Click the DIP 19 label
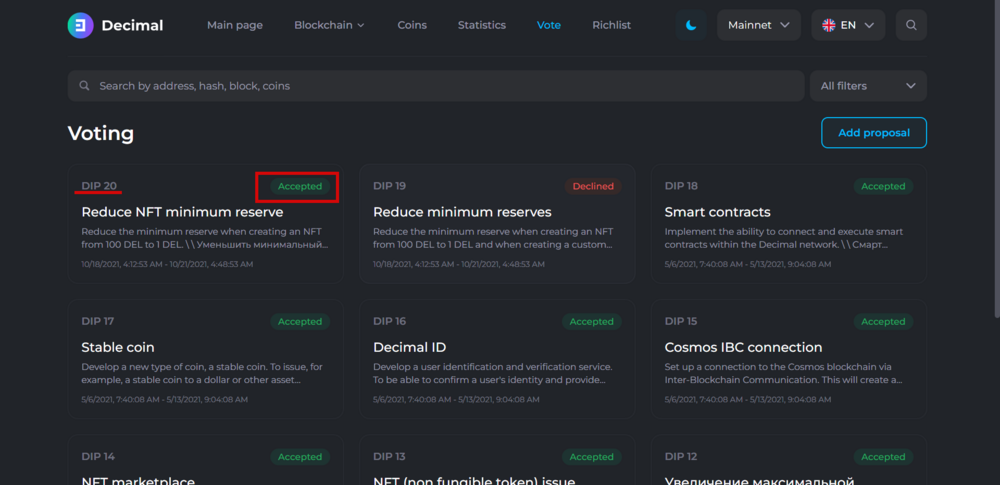This screenshot has height=485, width=1000. pyautogui.click(x=389, y=186)
